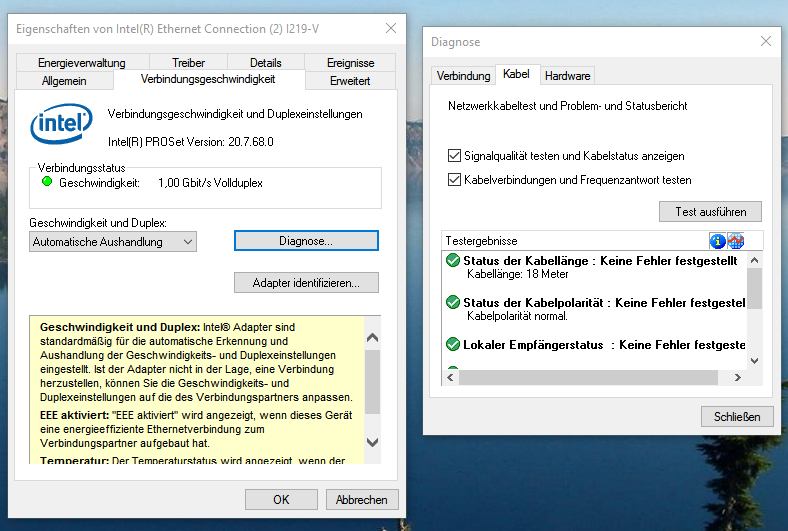Click up arrow of help text scrollbar
Viewport: 788px width, 531px height.
[372, 338]
